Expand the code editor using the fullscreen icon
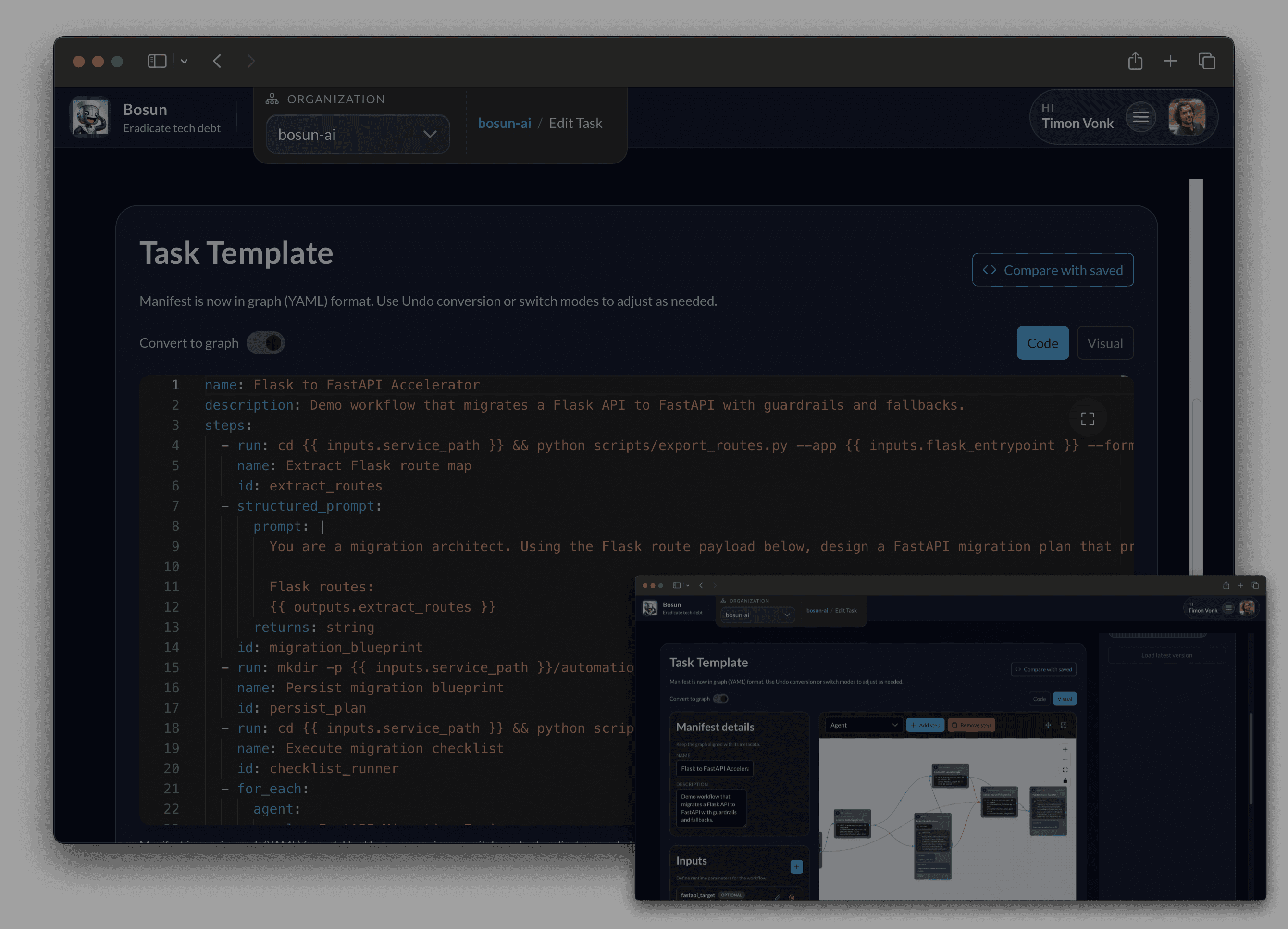 [x=1087, y=419]
